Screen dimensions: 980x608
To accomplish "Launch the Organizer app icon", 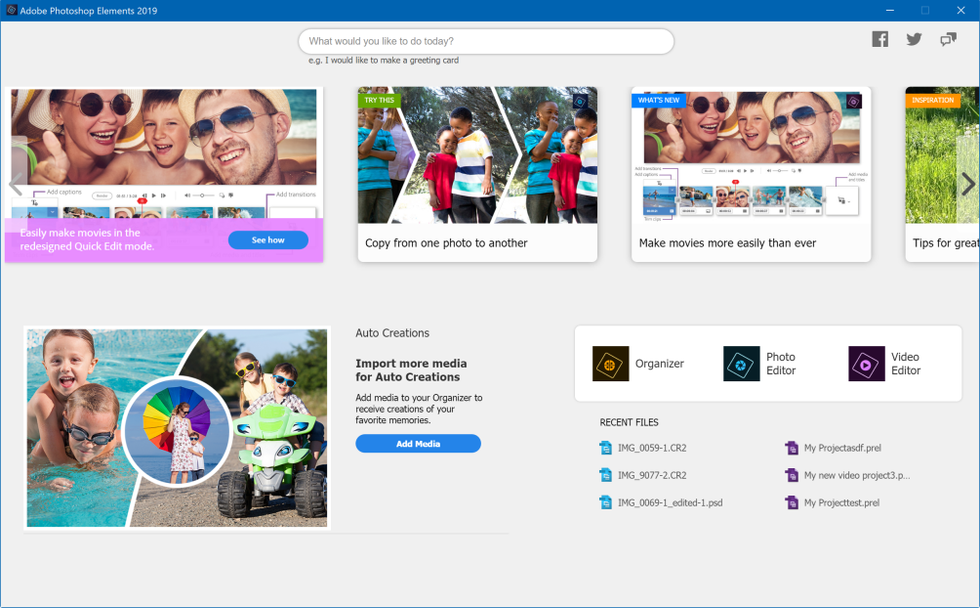I will tap(611, 364).
